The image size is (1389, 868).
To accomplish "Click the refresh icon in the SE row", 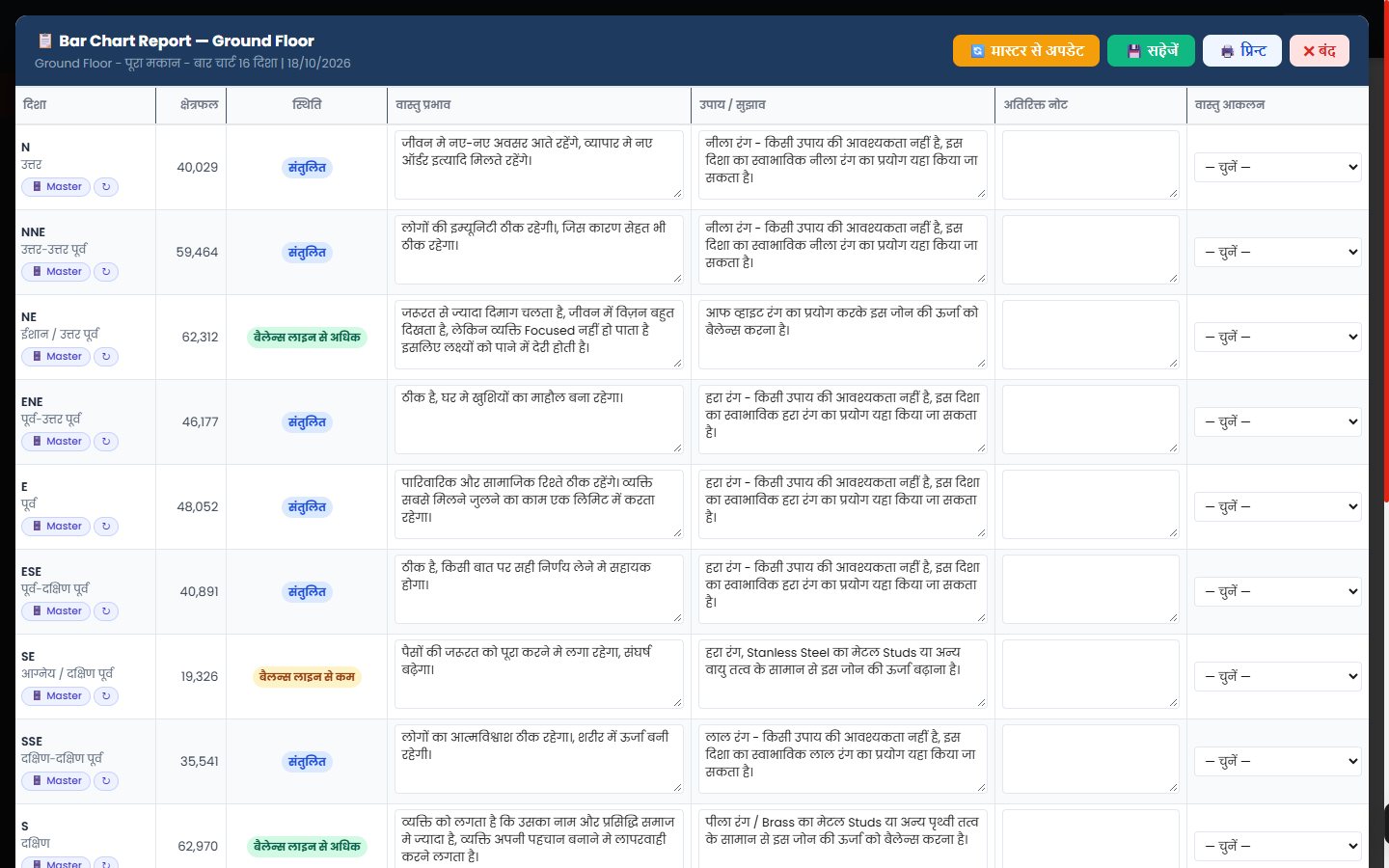I will click(106, 696).
